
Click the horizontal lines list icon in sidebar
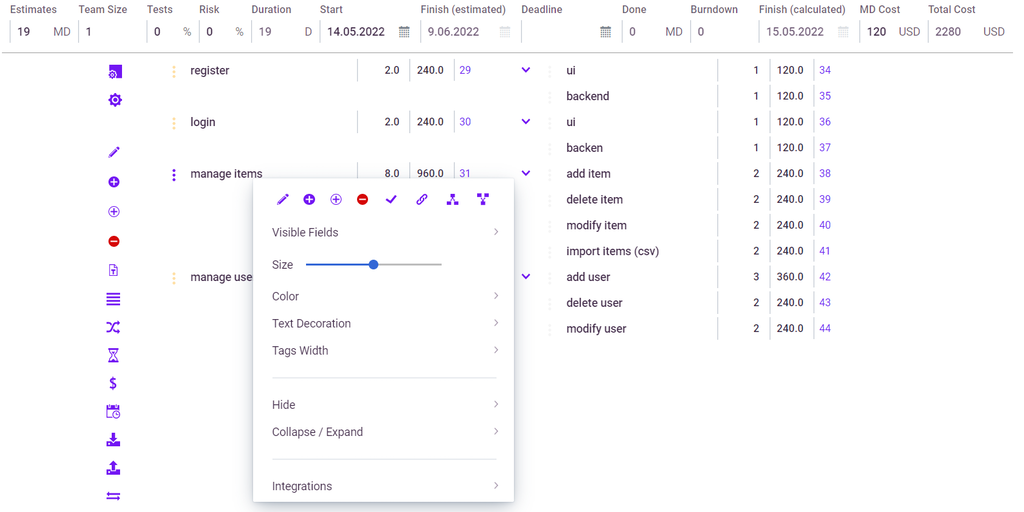(114, 299)
